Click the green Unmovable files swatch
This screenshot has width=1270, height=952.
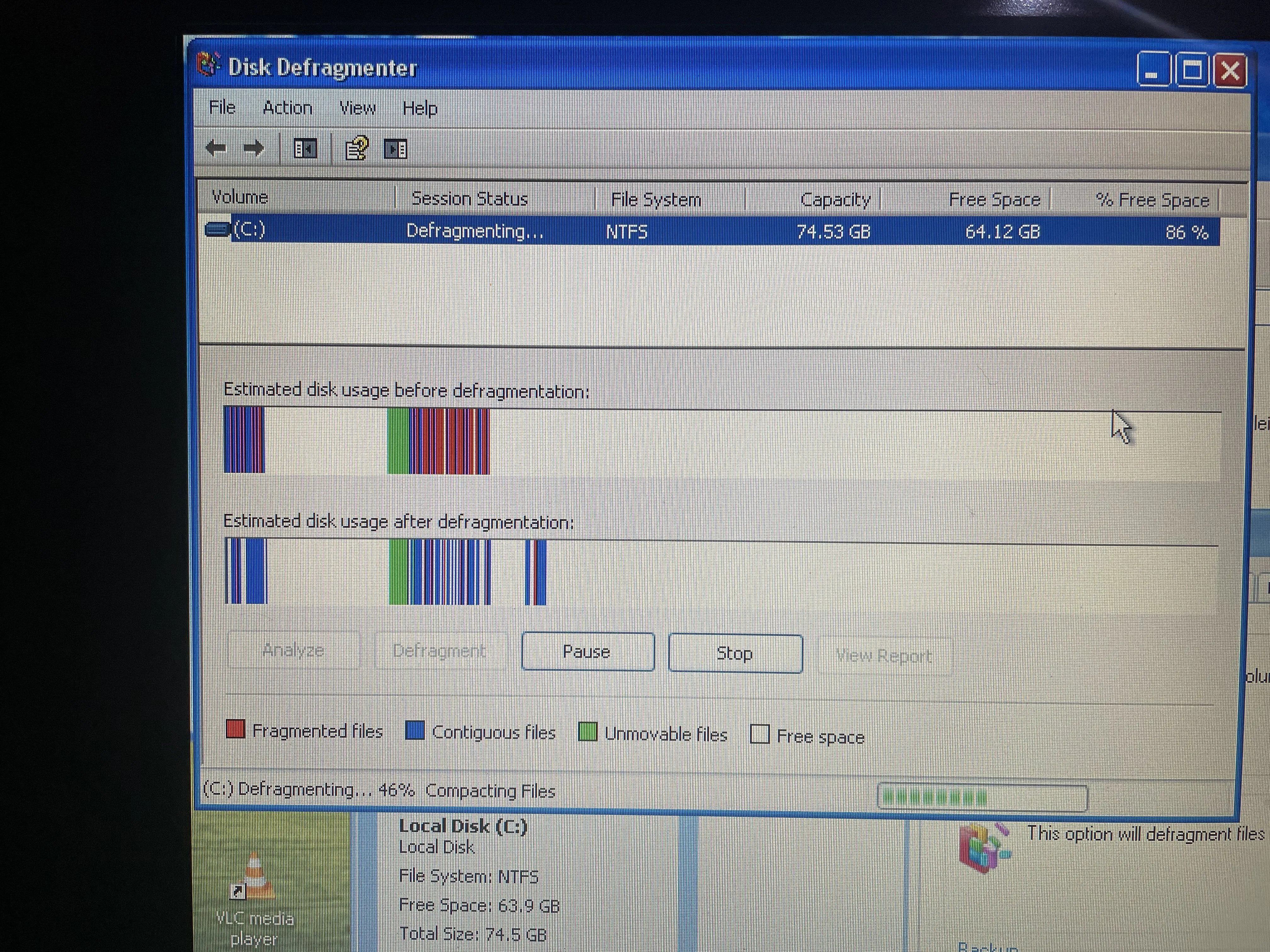pyautogui.click(x=587, y=732)
